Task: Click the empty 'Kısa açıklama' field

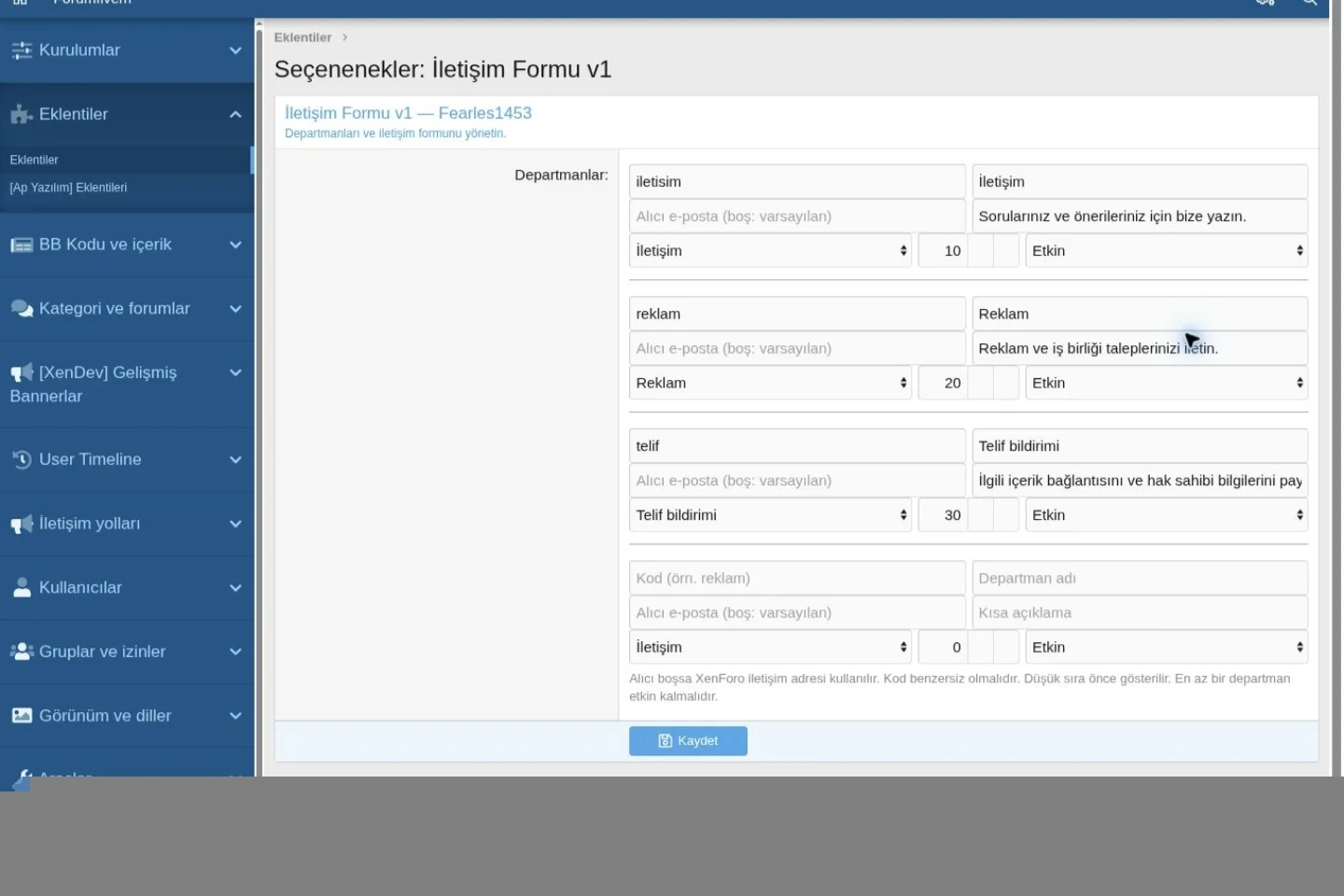Action: (1140, 612)
